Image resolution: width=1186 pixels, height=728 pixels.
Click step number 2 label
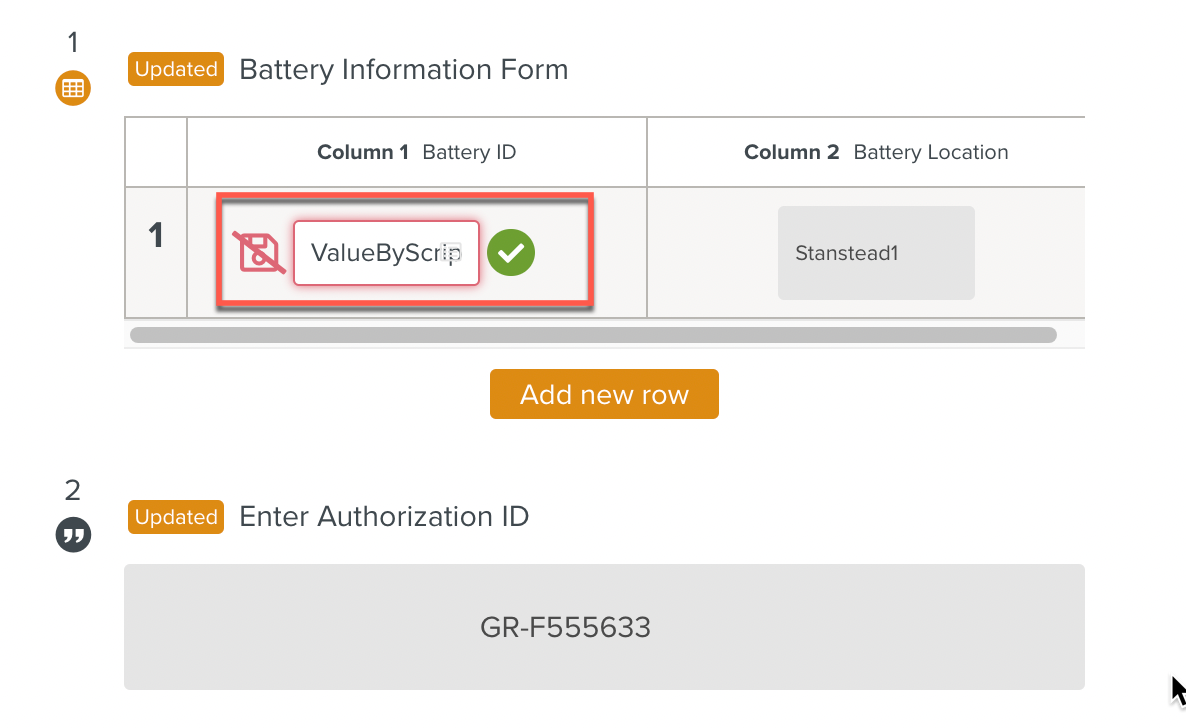[72, 490]
